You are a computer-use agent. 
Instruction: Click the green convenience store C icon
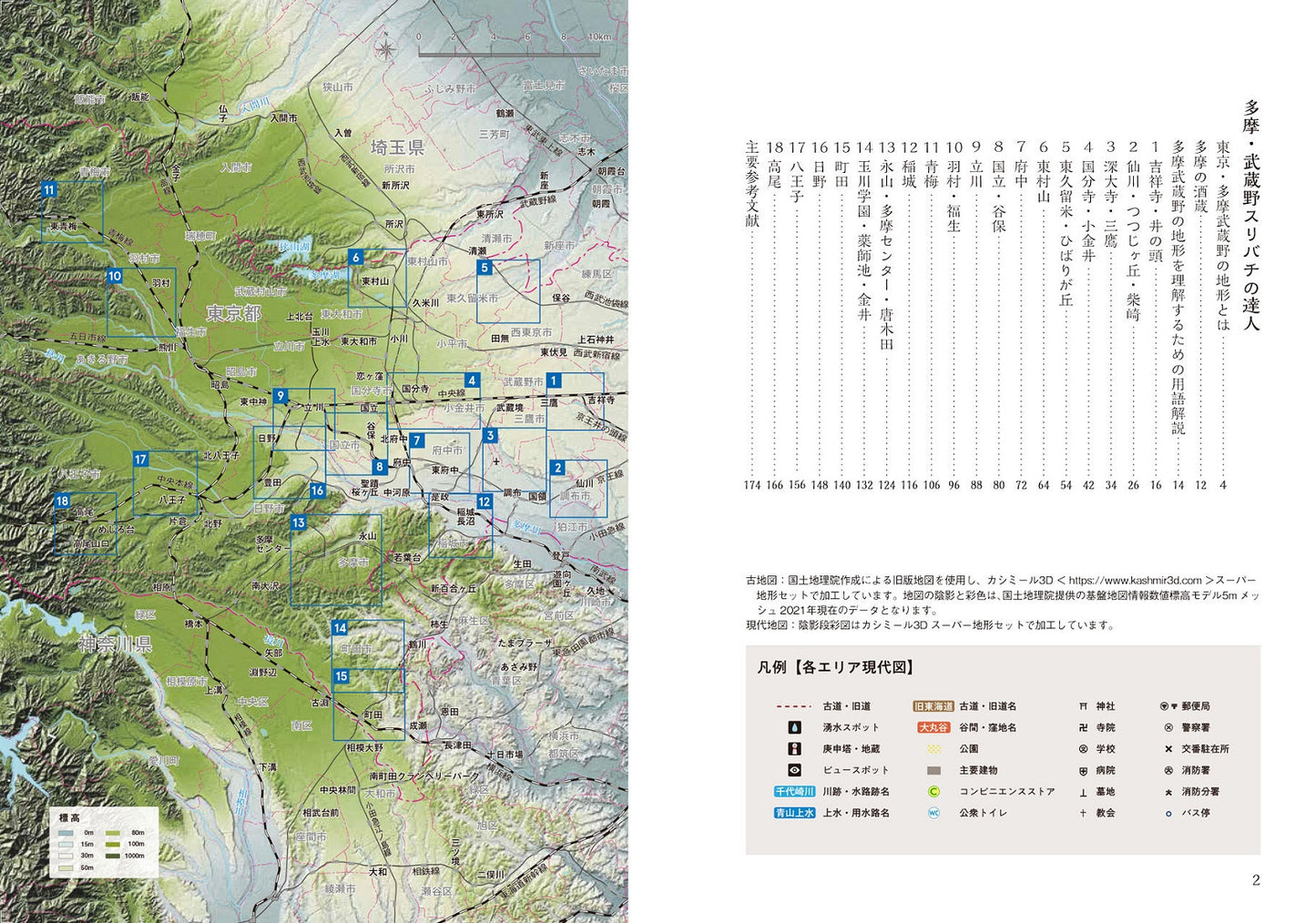click(x=933, y=792)
